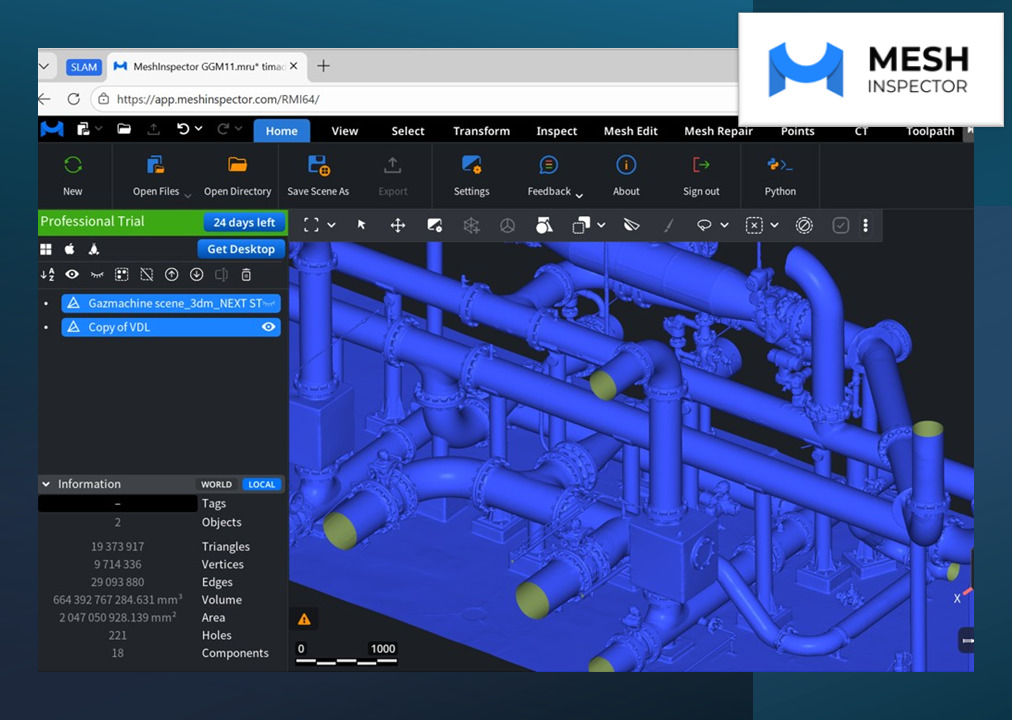Open the Inspect menu
The image size is (1012, 720).
coord(556,131)
